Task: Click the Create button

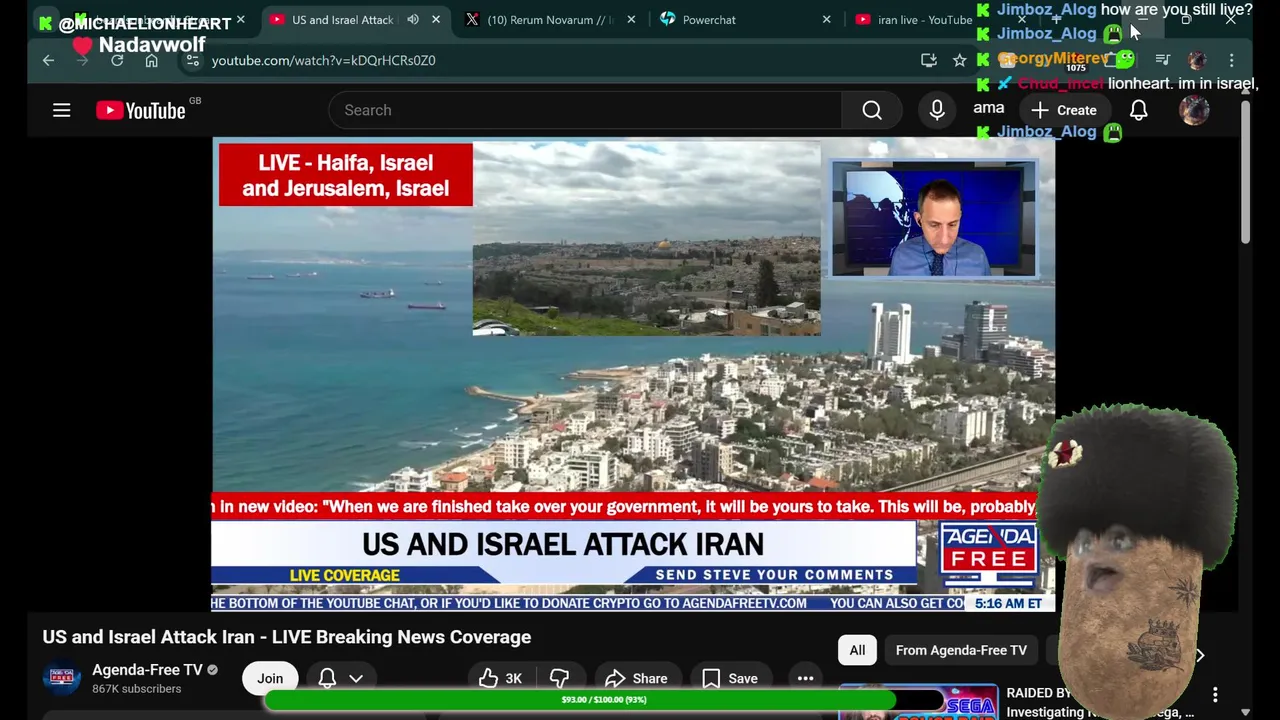Action: (1064, 110)
